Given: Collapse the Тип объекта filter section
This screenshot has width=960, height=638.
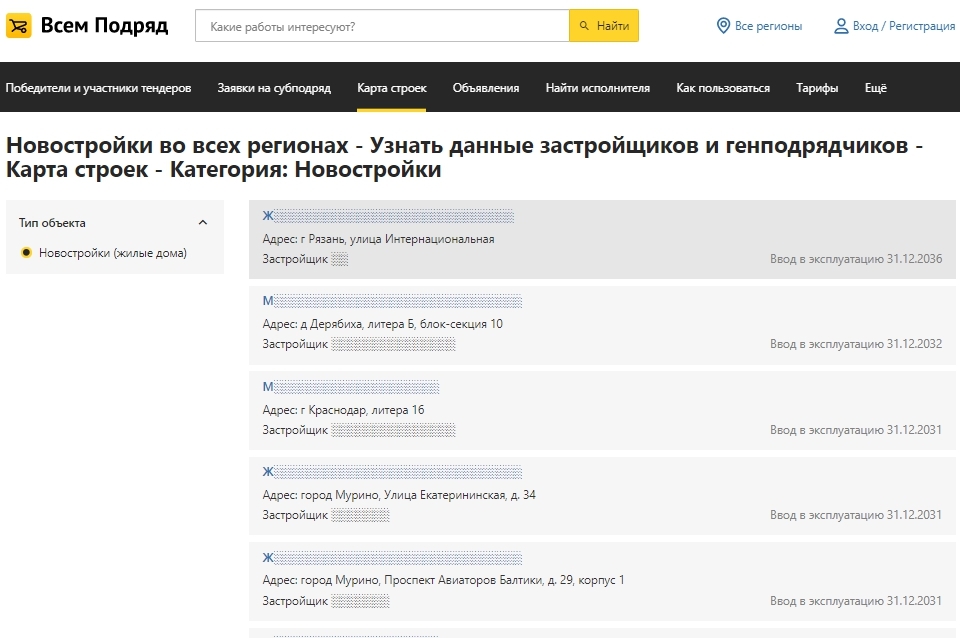Looking at the screenshot, I should pyautogui.click(x=203, y=223).
